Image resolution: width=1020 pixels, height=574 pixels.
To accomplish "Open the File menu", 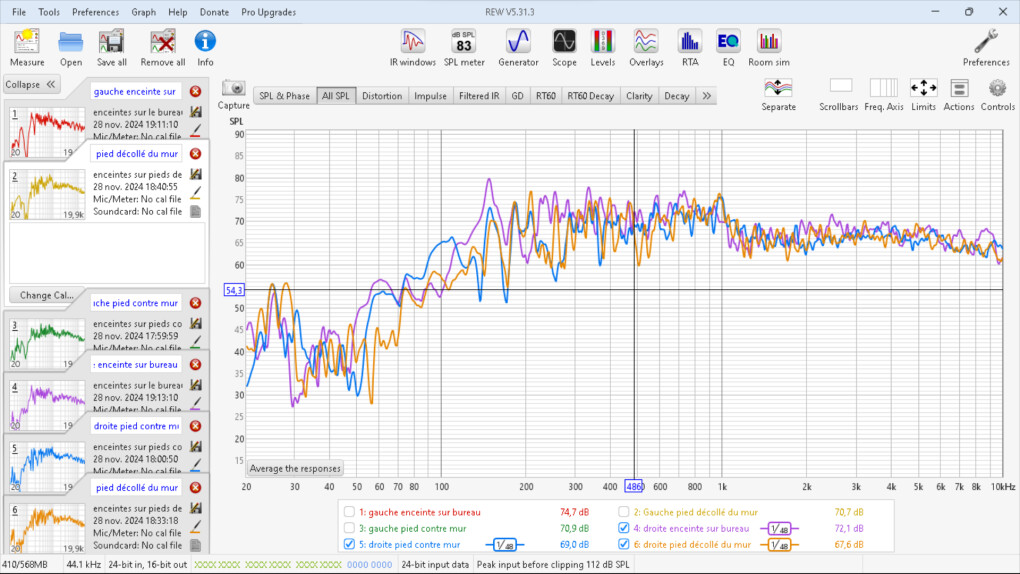I will [19, 12].
